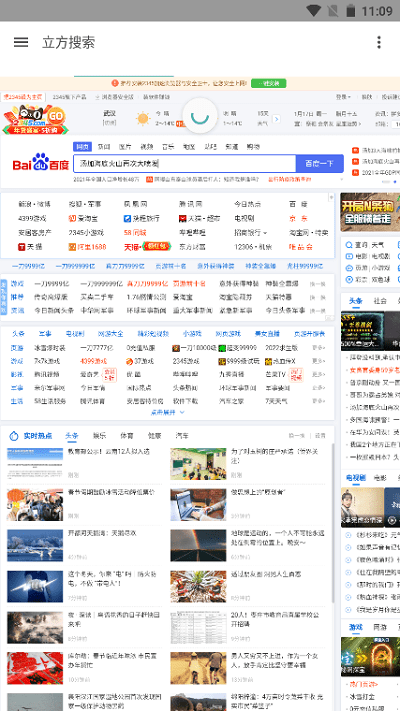Click the page loading spinner
Screen dimensions: 400x711
pyautogui.click(x=200, y=116)
